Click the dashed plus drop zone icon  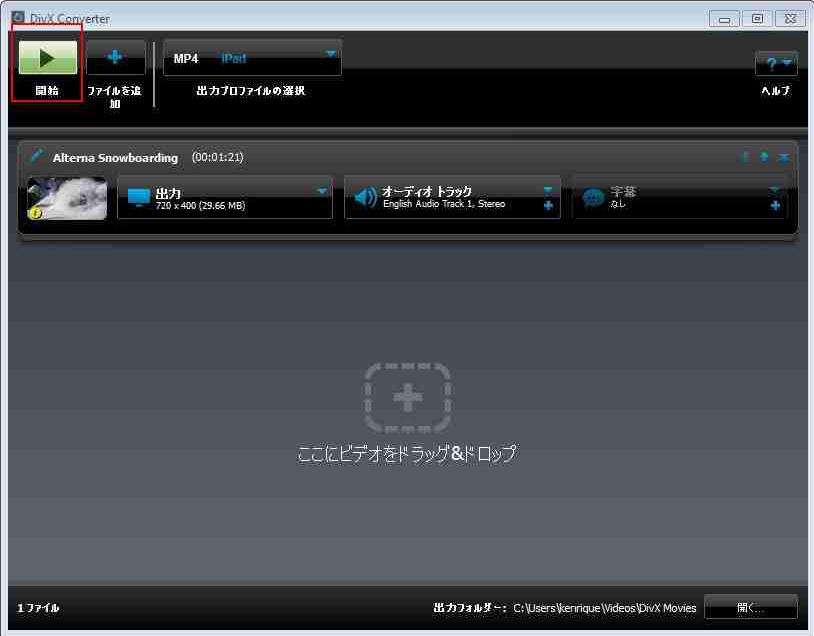tap(408, 398)
